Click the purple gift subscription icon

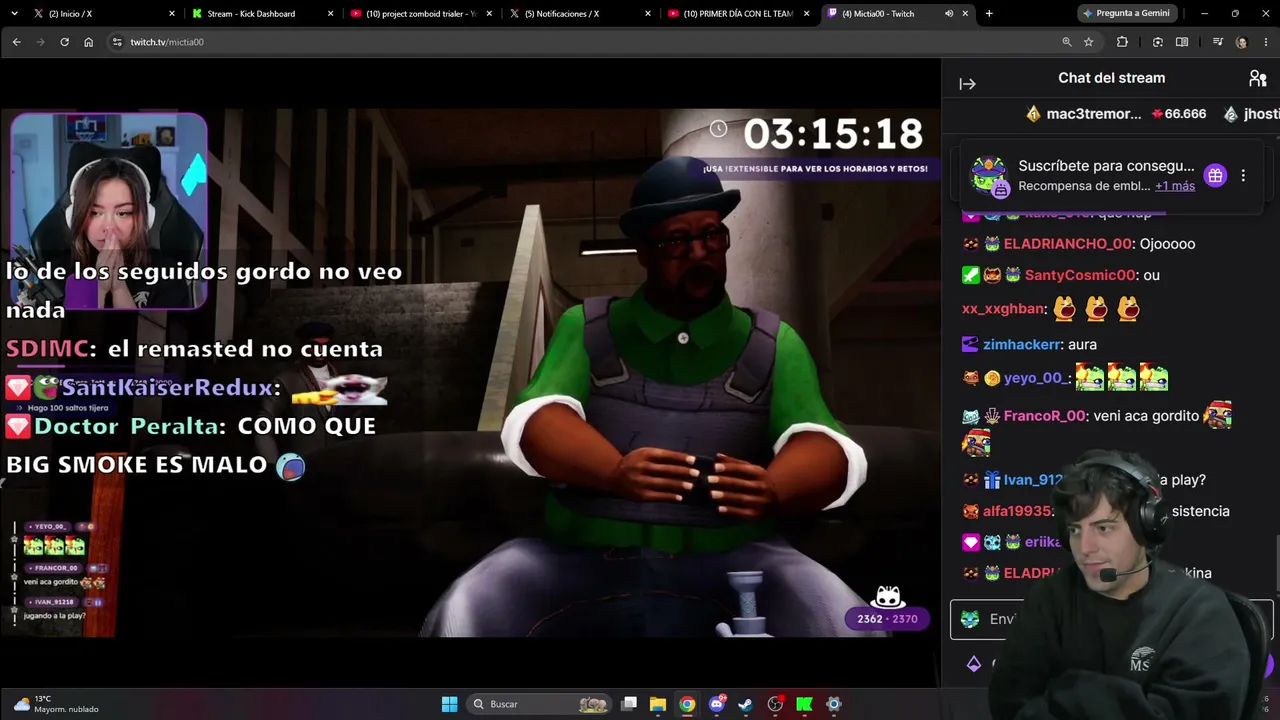point(1215,176)
